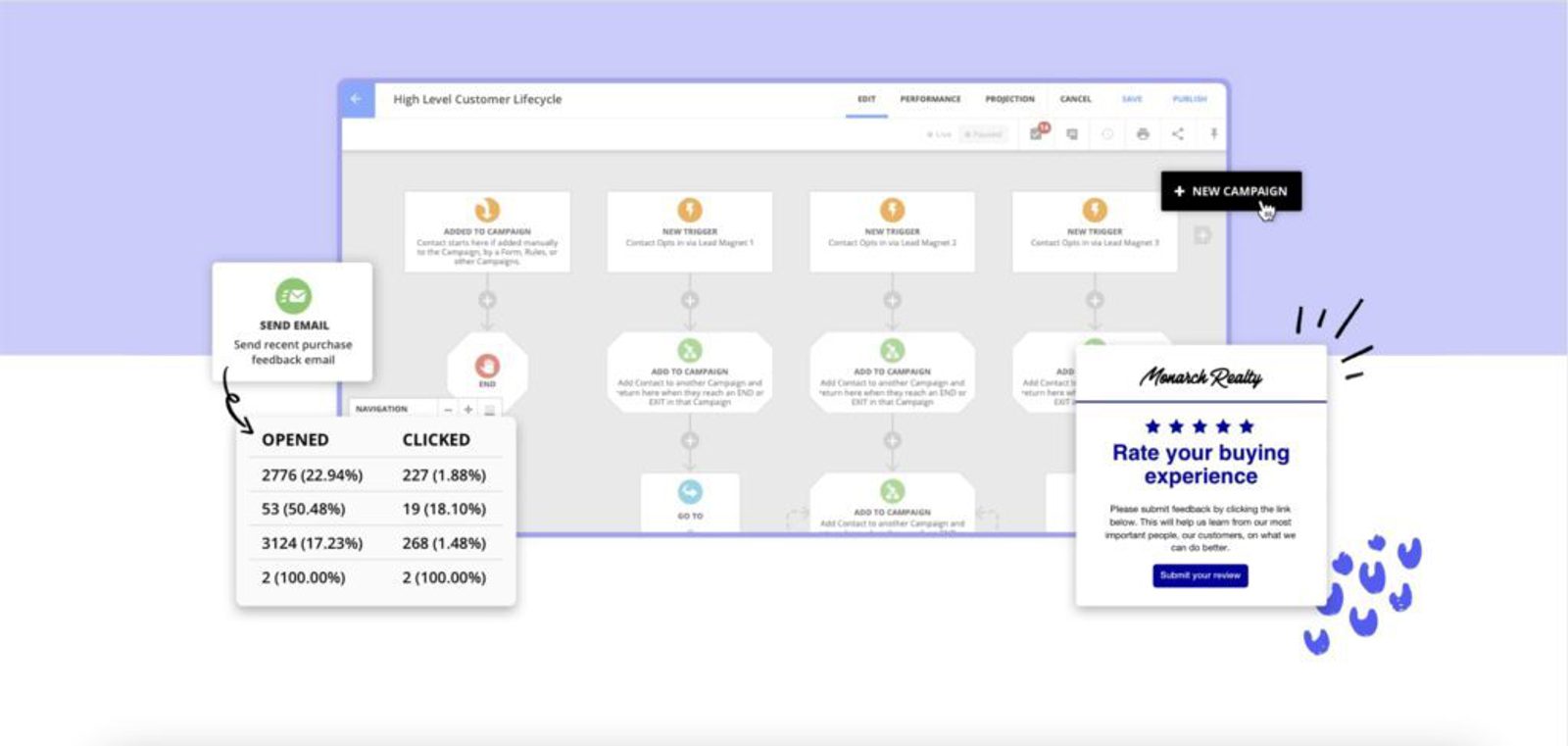The width and height of the screenshot is (1568, 746).
Task: Add a step below Added to Campaign
Action: [487, 300]
